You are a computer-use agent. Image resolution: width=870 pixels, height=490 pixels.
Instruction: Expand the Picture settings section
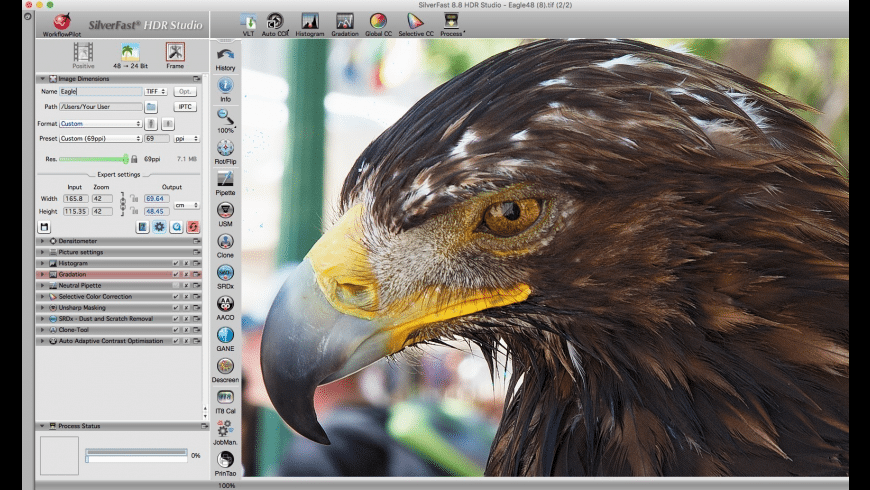pyautogui.click(x=42, y=252)
